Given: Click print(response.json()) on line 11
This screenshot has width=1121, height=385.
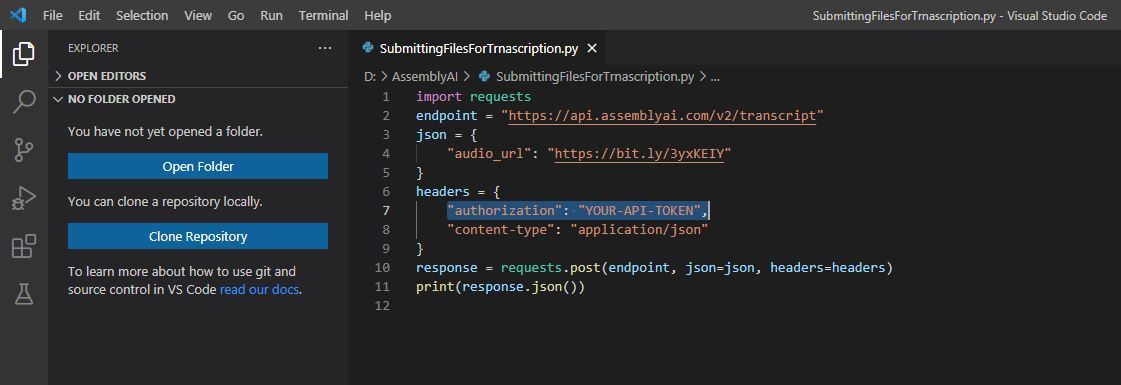Looking at the screenshot, I should [x=500, y=287].
